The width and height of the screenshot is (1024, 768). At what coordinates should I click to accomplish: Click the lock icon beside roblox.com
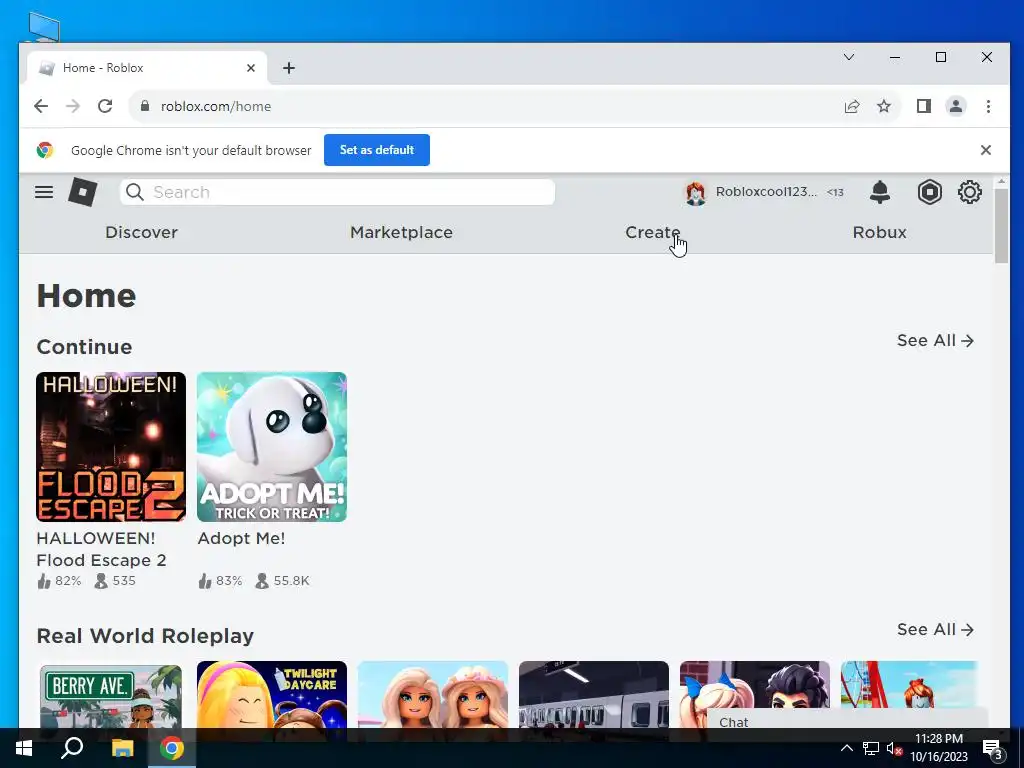tap(145, 106)
